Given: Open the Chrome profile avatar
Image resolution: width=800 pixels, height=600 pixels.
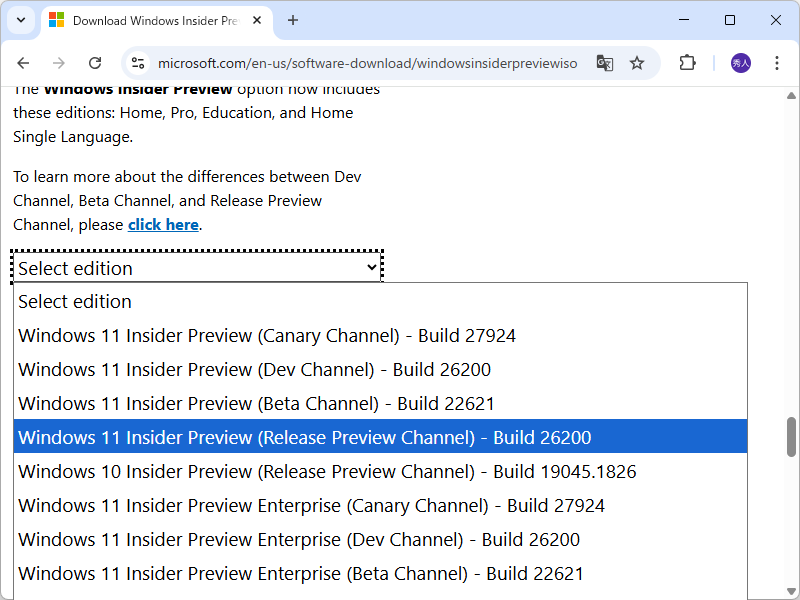Looking at the screenshot, I should (x=740, y=63).
